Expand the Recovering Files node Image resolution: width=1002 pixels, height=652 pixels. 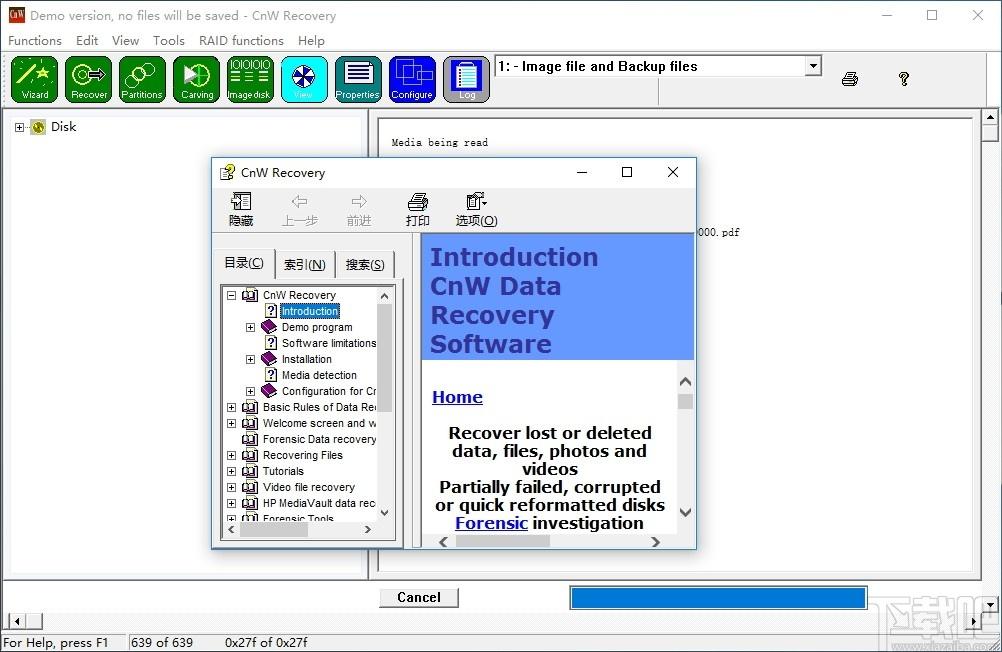[231, 455]
